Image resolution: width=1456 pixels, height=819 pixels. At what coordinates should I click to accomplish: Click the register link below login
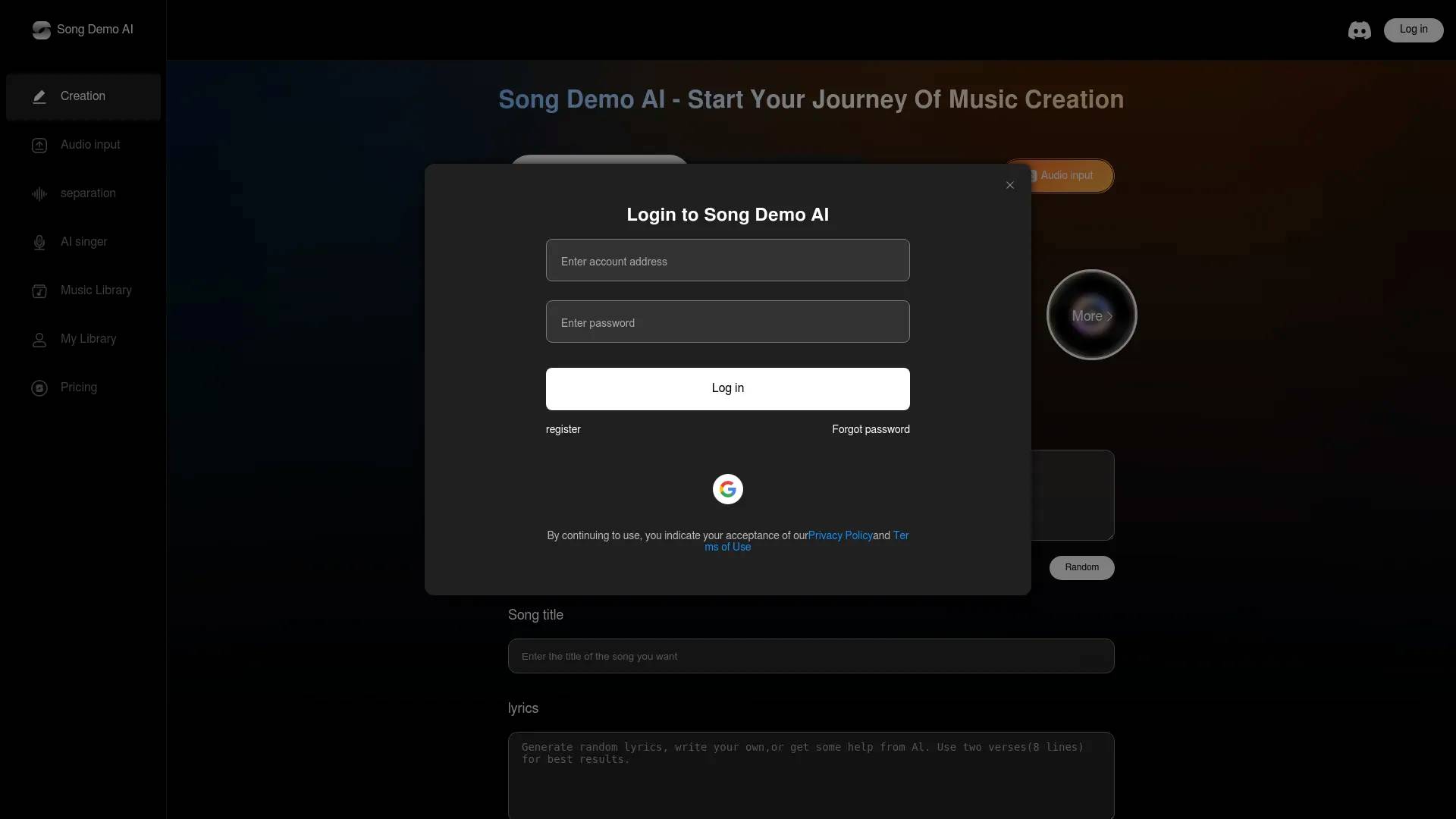(563, 429)
